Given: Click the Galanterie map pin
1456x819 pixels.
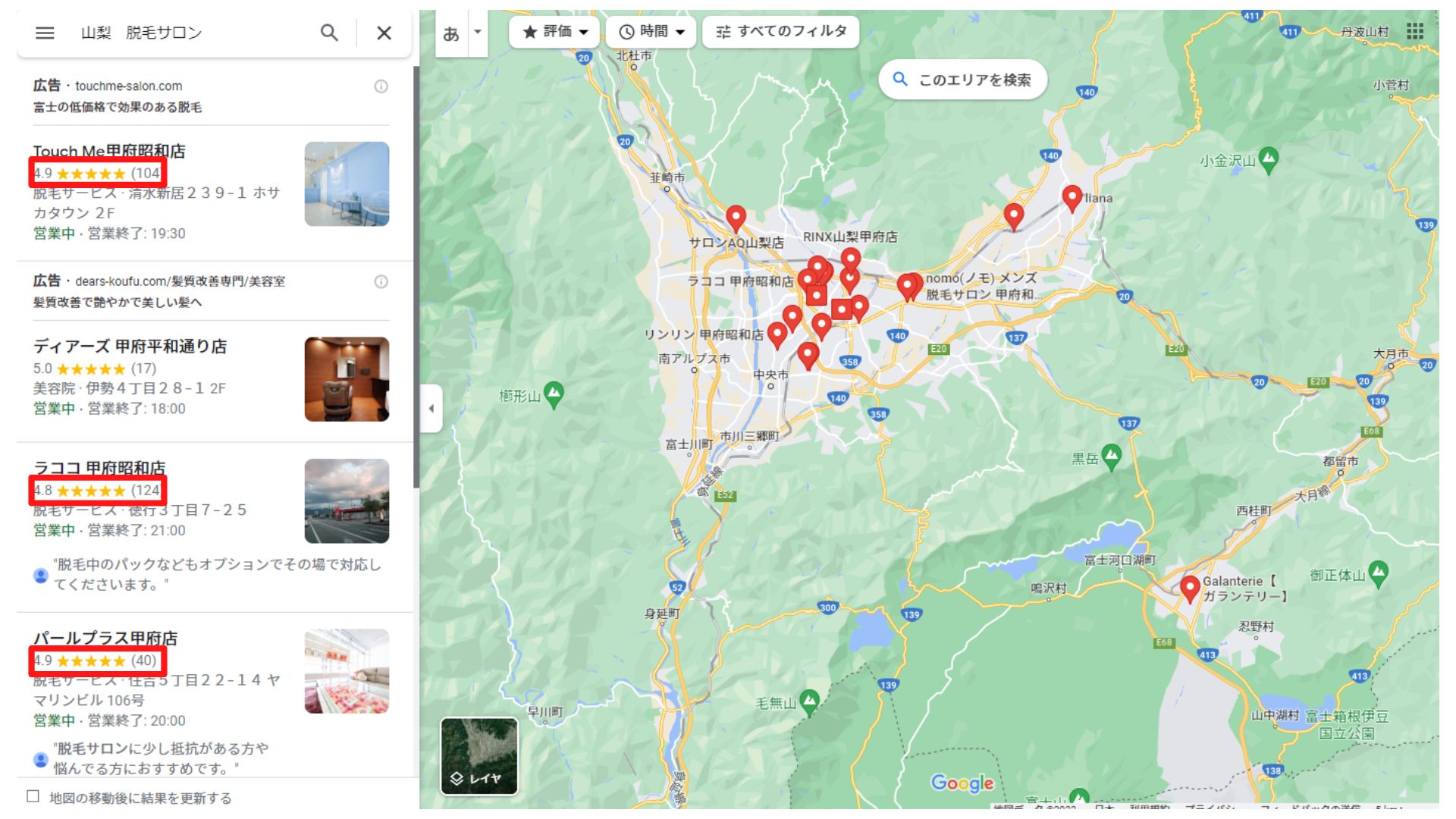Looking at the screenshot, I should pos(1190,588).
